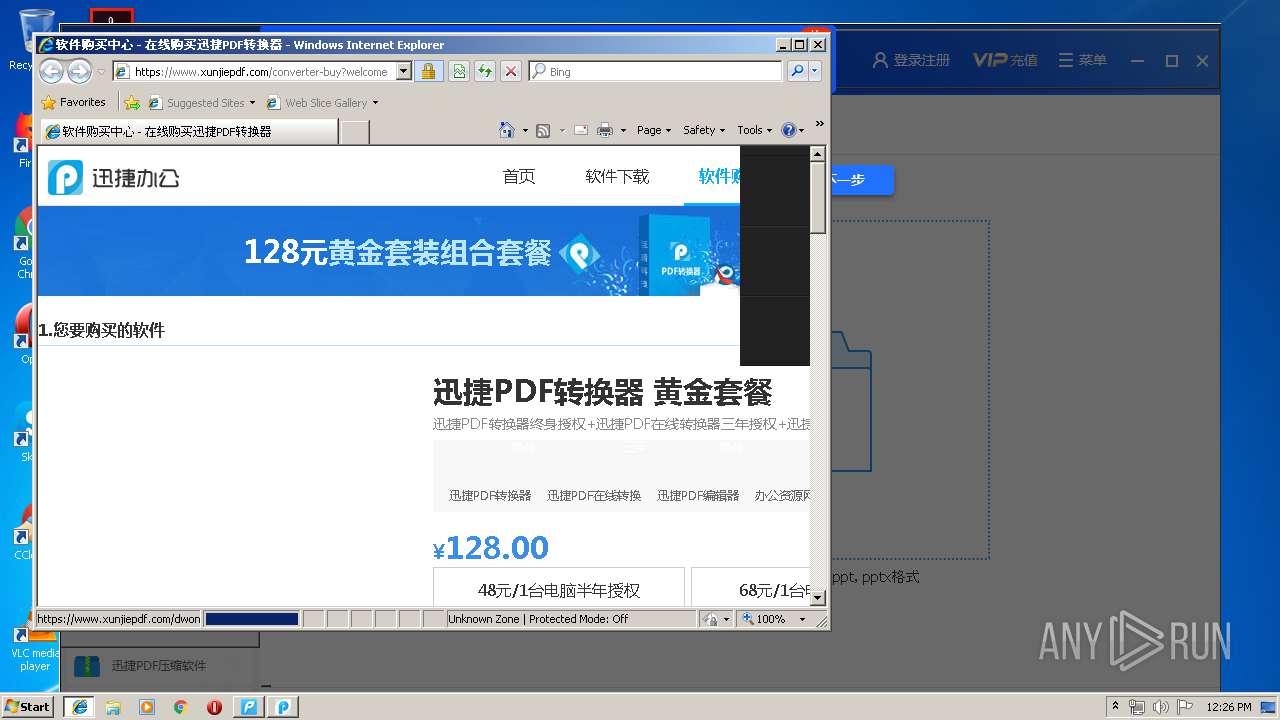
Task: Go to the IE Home page icon
Action: tap(507, 130)
